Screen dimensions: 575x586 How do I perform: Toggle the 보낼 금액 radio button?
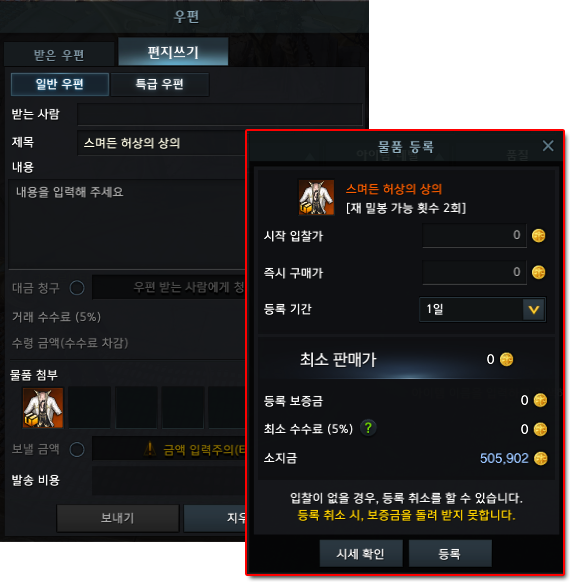(77, 450)
